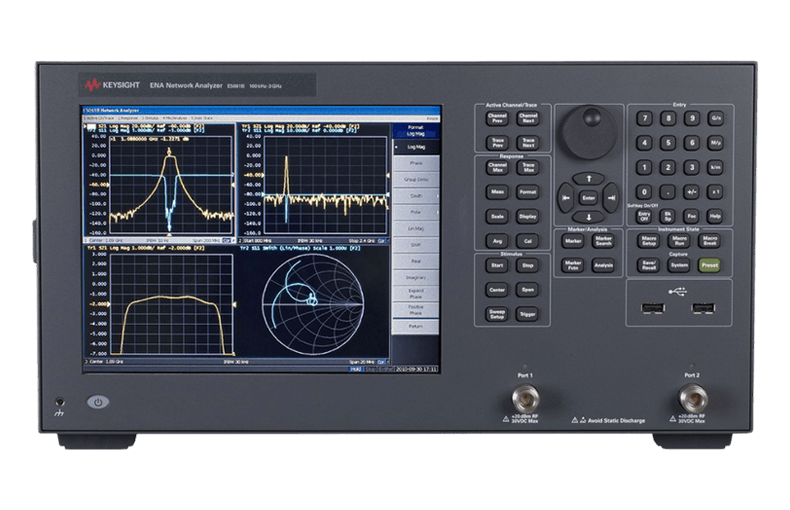Hit the green Preset key

point(710,266)
